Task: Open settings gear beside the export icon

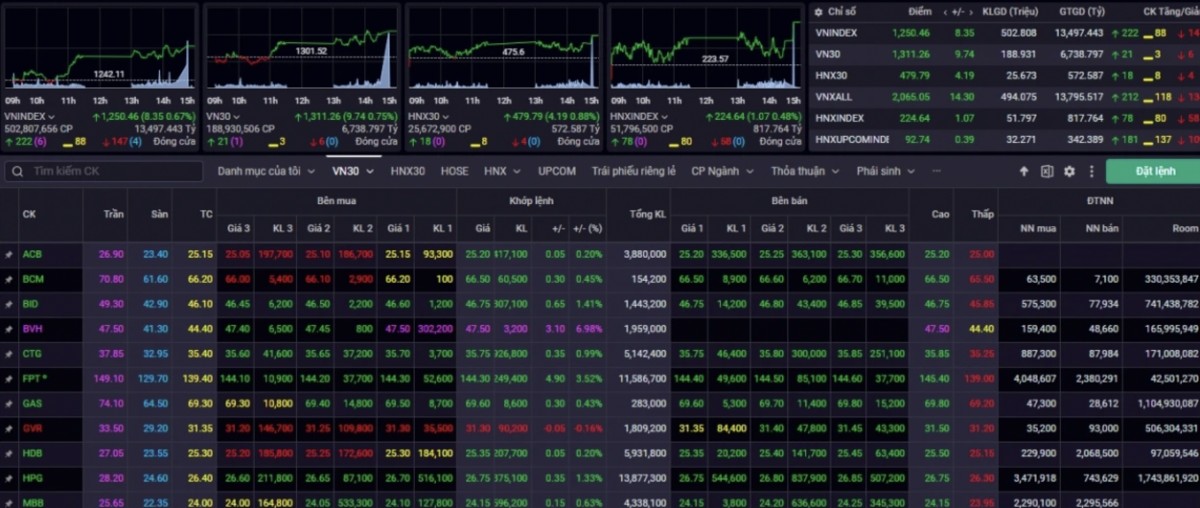Action: [1069, 172]
